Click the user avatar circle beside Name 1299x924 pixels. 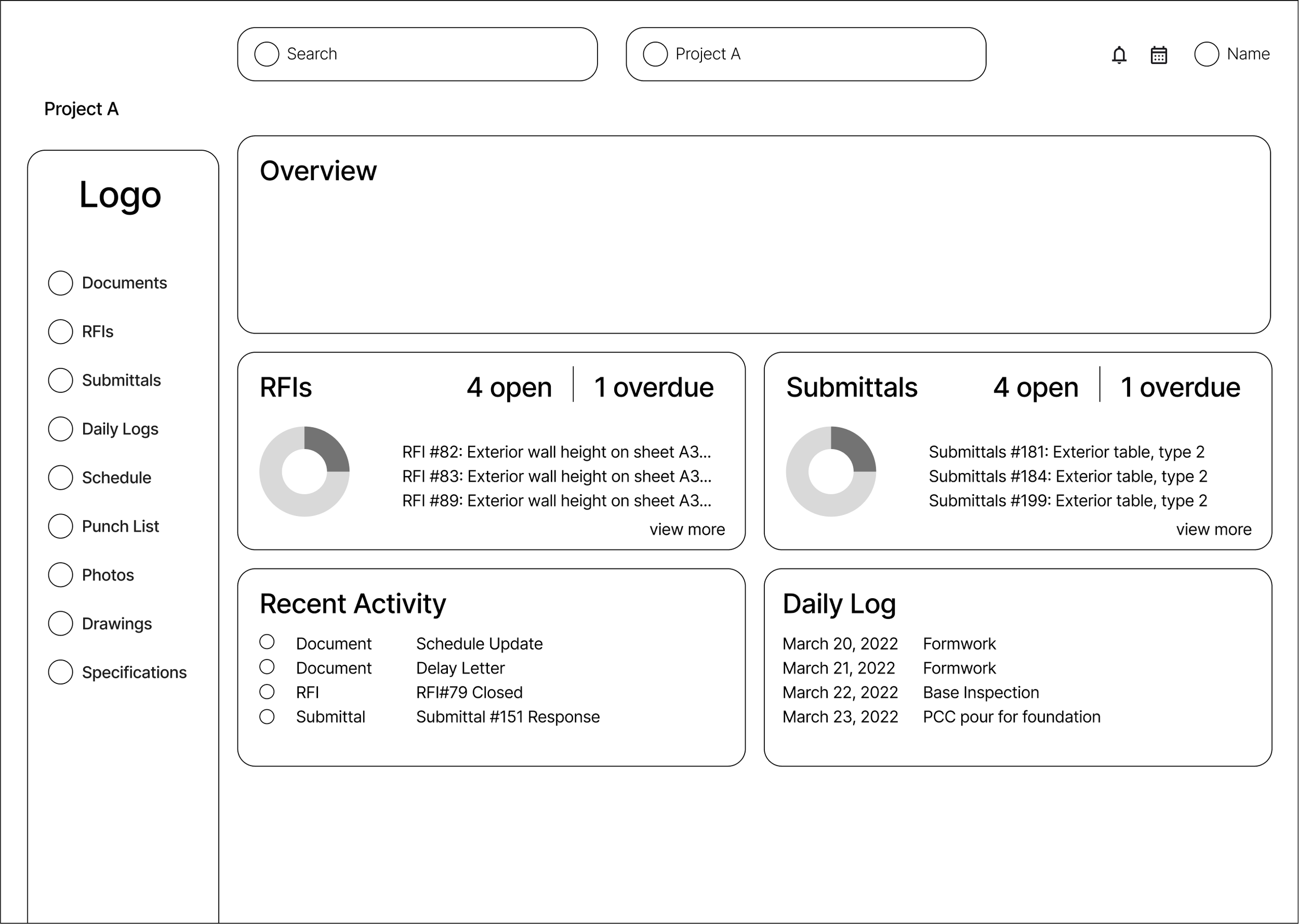(x=1207, y=54)
